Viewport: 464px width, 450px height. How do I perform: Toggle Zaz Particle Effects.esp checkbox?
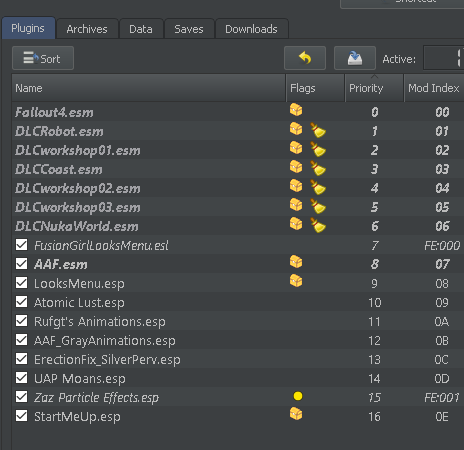coord(22,397)
